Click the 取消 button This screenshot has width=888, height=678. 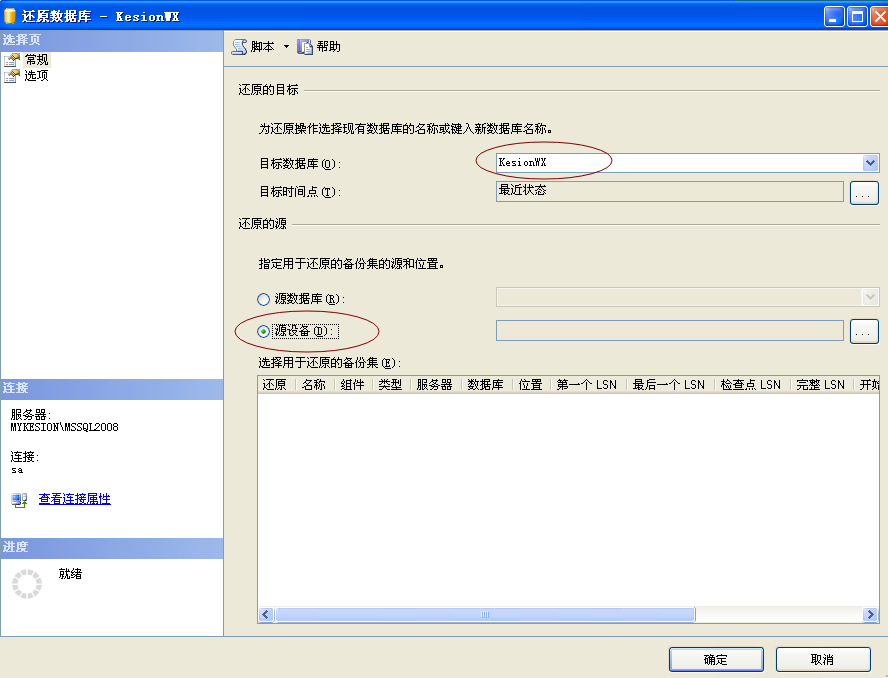click(x=823, y=659)
